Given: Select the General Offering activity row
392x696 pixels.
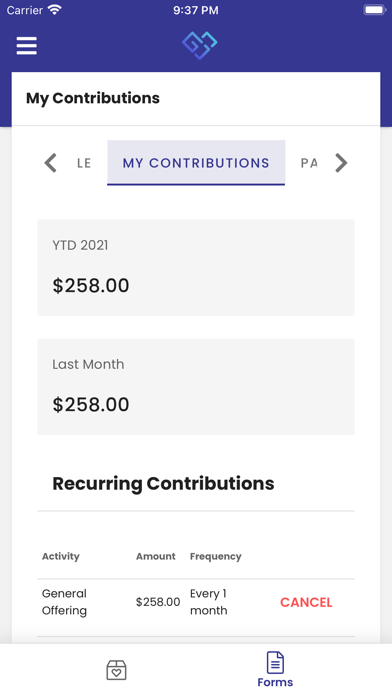Looking at the screenshot, I should point(196,602).
